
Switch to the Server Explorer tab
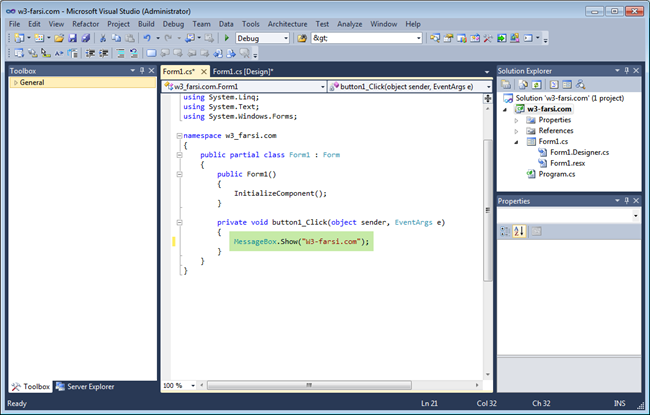[85, 386]
